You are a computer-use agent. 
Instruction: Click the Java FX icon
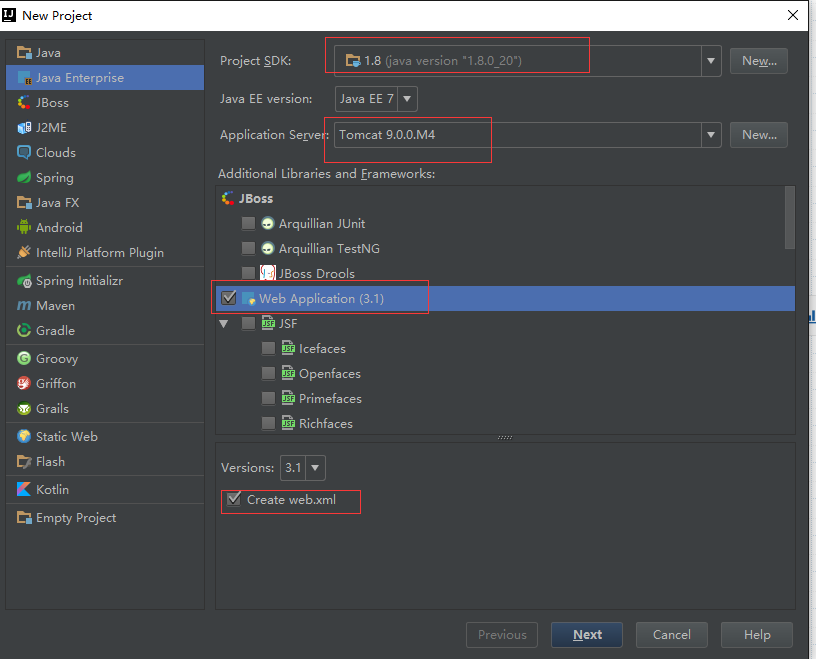(x=24, y=202)
